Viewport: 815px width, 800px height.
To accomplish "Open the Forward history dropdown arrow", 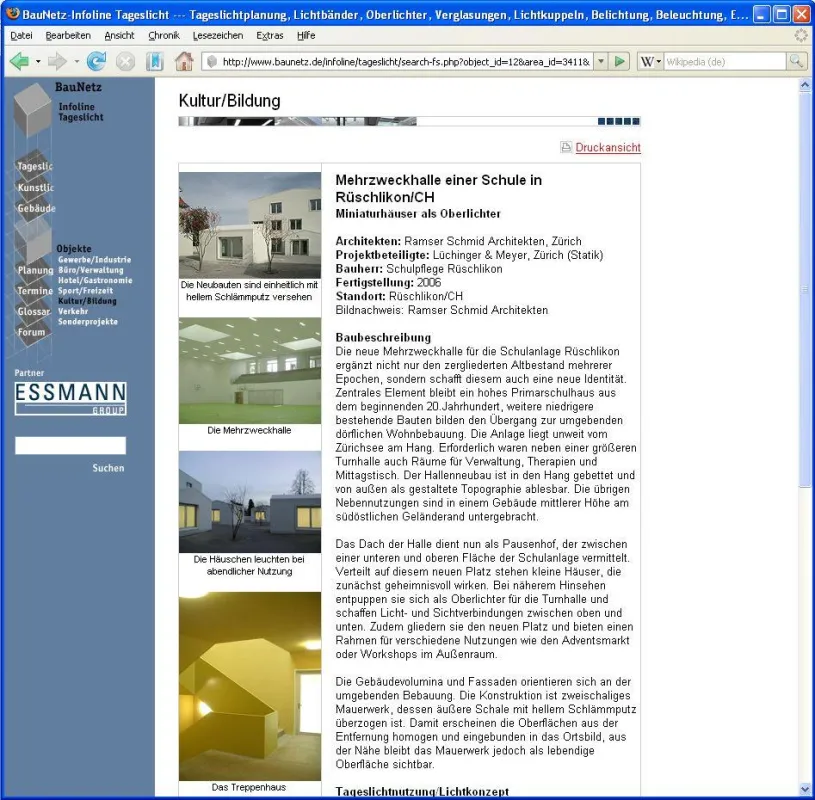I will pos(76,61).
